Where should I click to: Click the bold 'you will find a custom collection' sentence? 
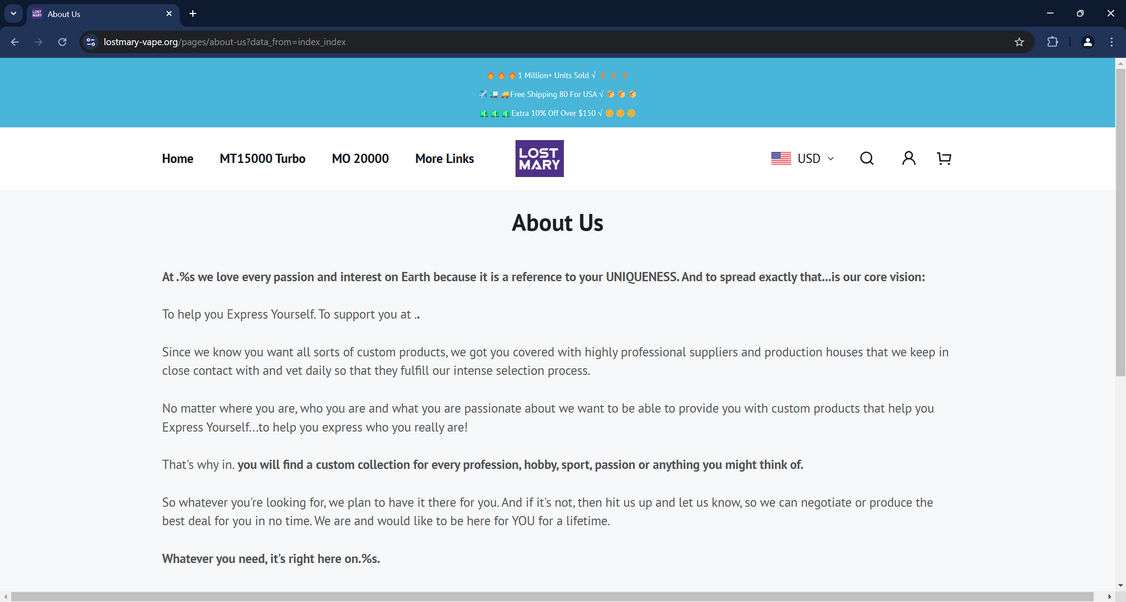click(x=520, y=465)
